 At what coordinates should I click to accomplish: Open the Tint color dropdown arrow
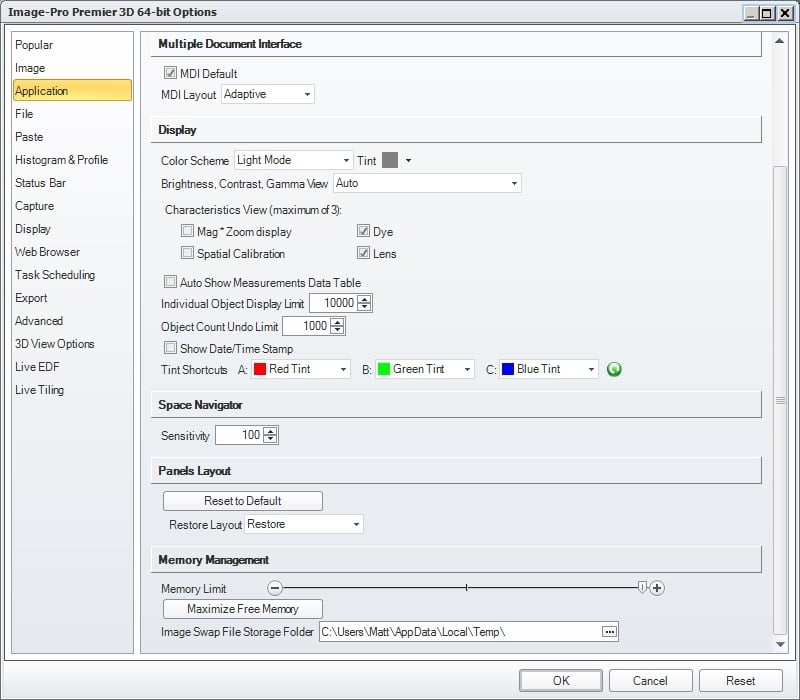click(408, 160)
